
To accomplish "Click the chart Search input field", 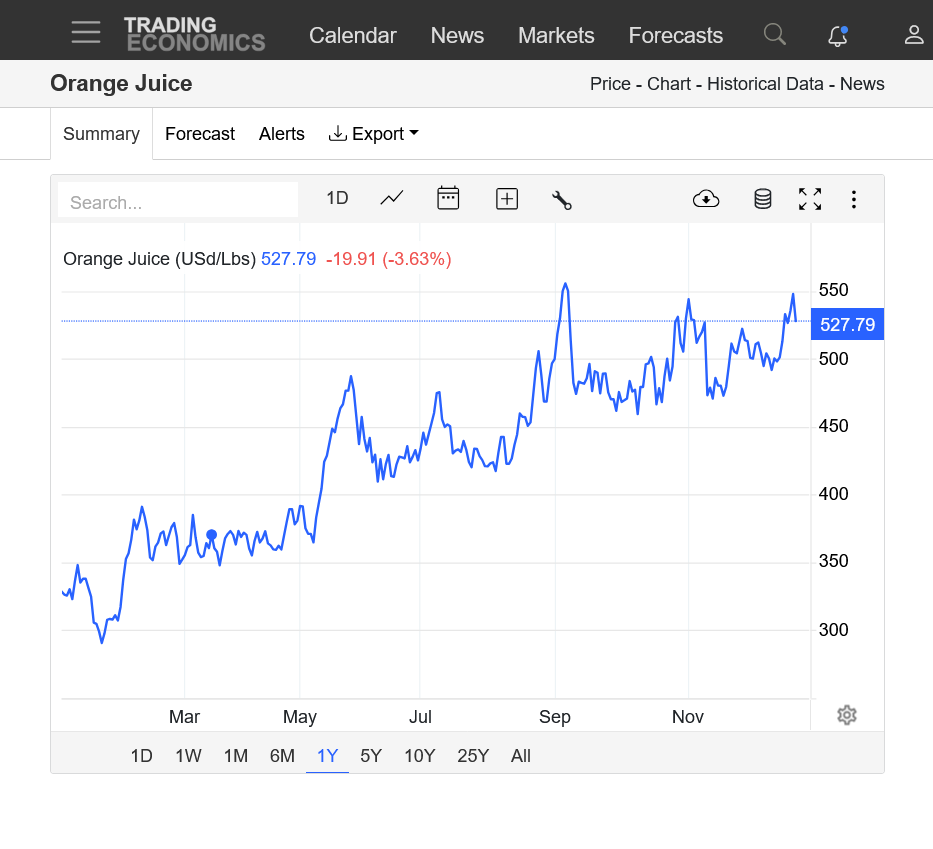I will pos(178,201).
